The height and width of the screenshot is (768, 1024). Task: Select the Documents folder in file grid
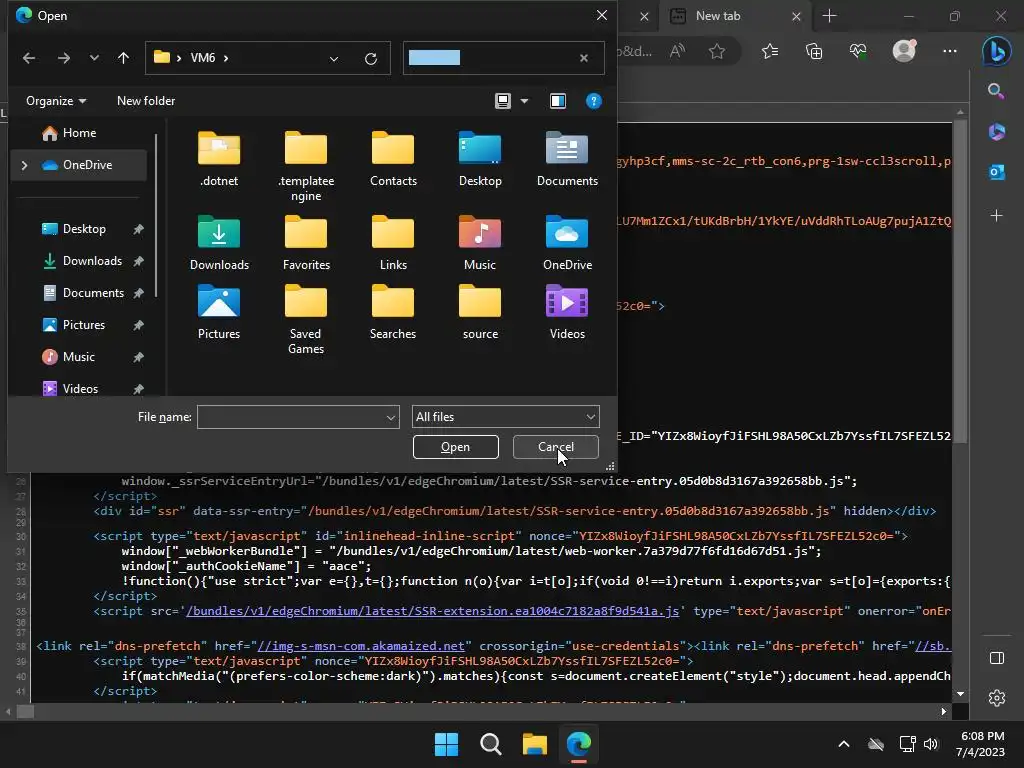pyautogui.click(x=567, y=159)
